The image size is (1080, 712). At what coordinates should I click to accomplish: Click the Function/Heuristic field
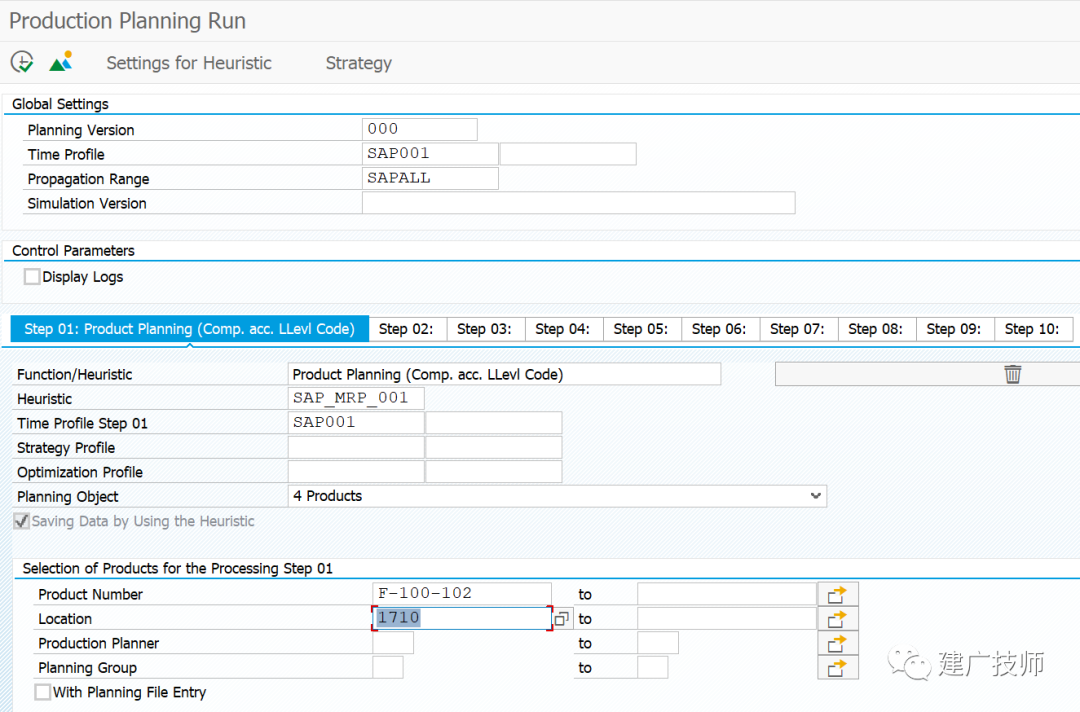pos(504,374)
